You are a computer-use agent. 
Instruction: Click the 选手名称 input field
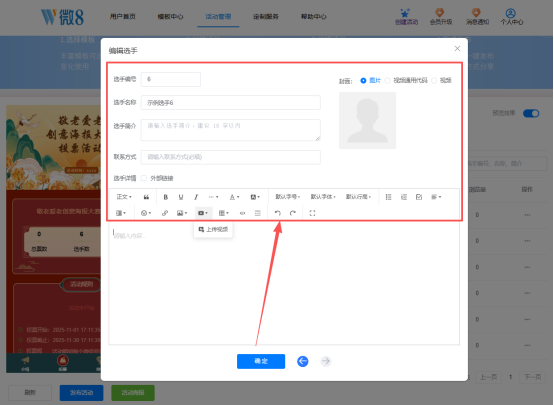[x=231, y=102]
